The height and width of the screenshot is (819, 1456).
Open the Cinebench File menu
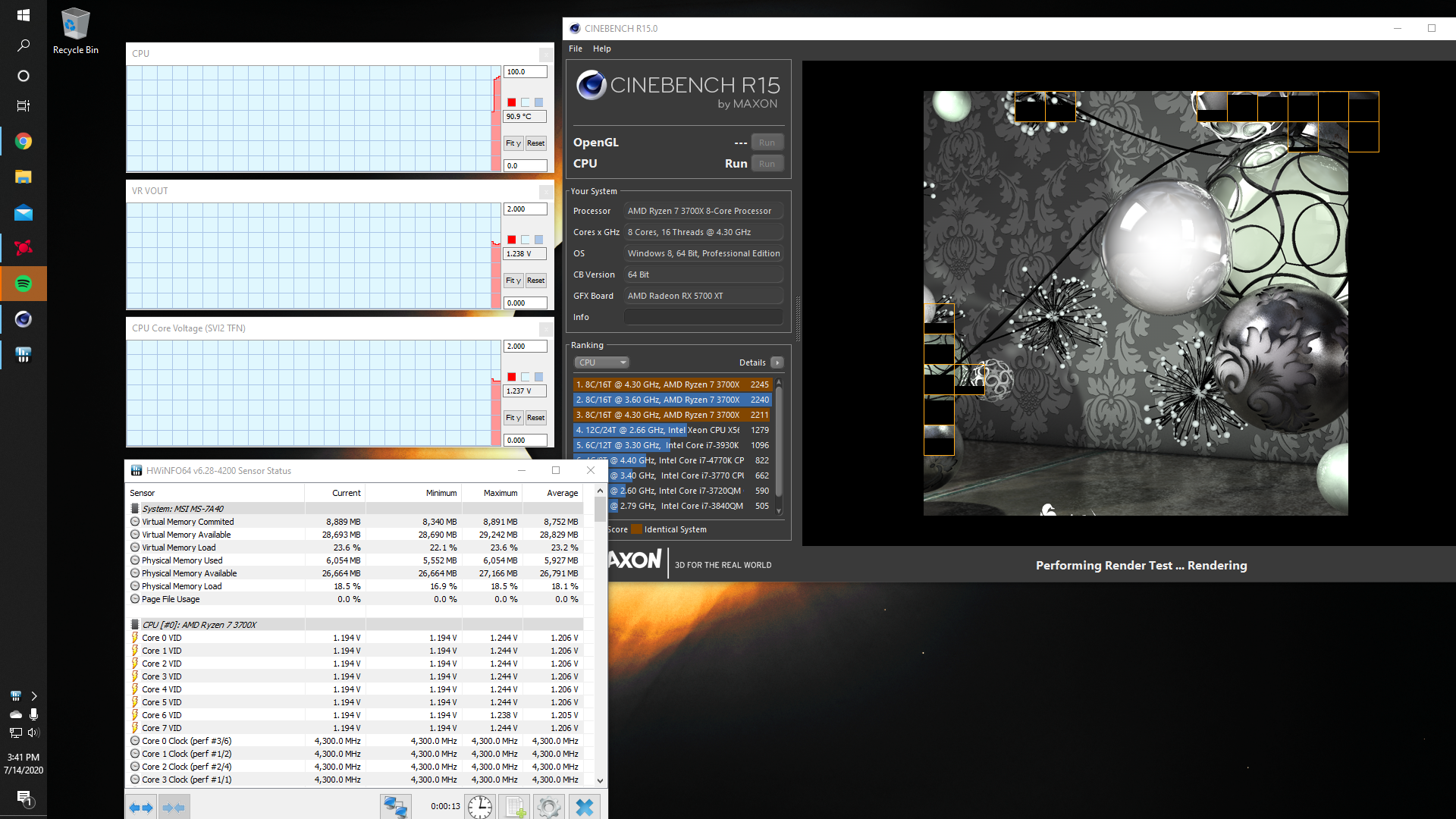[576, 49]
